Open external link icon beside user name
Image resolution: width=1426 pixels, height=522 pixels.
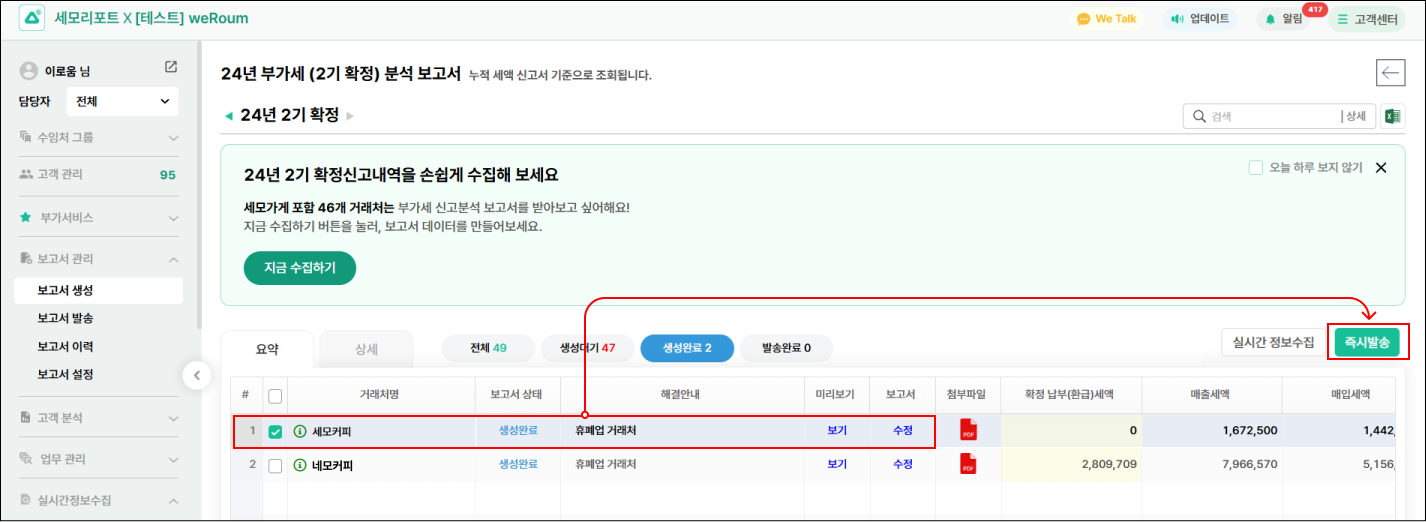[171, 67]
